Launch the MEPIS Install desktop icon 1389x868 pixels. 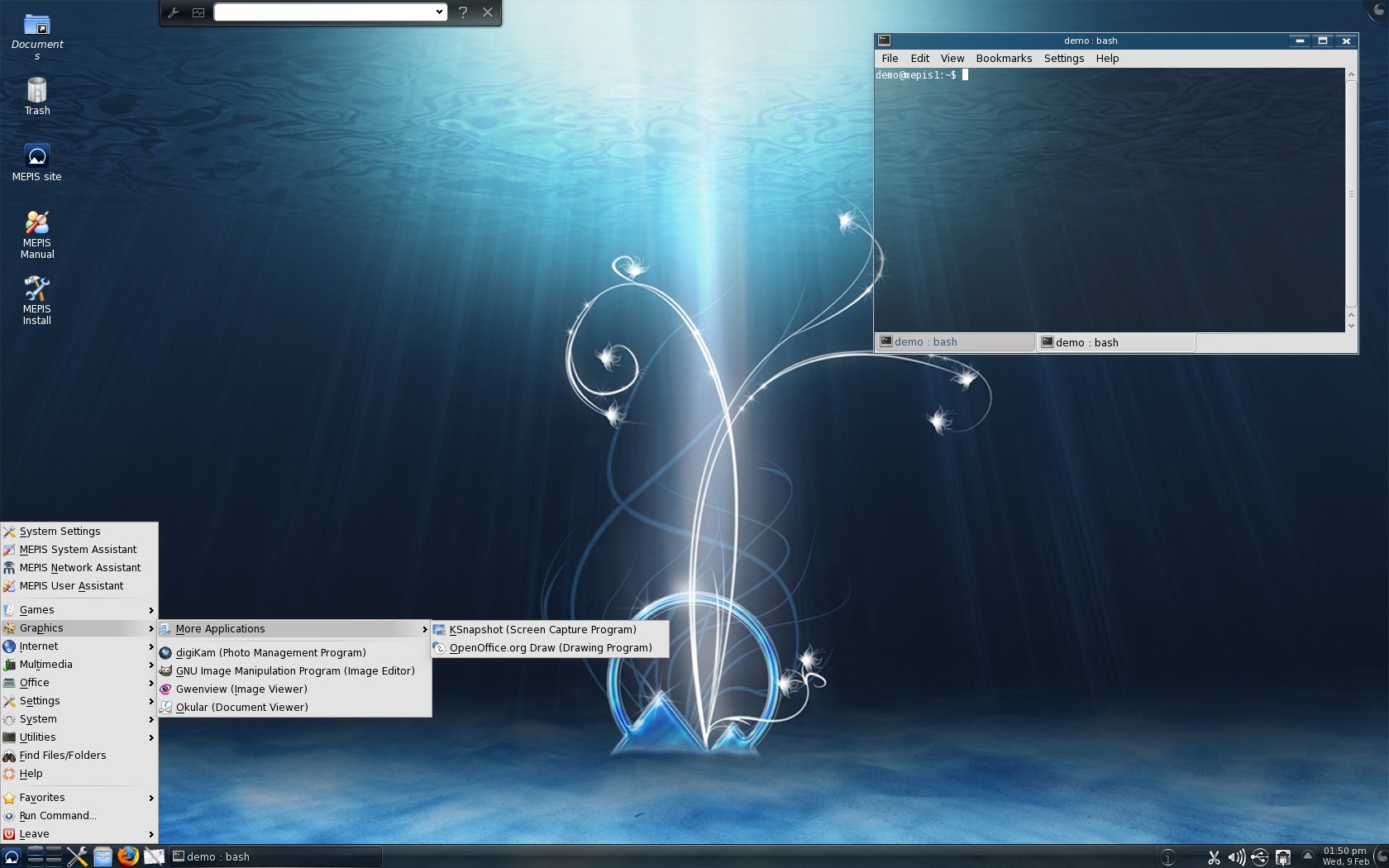pos(36,301)
